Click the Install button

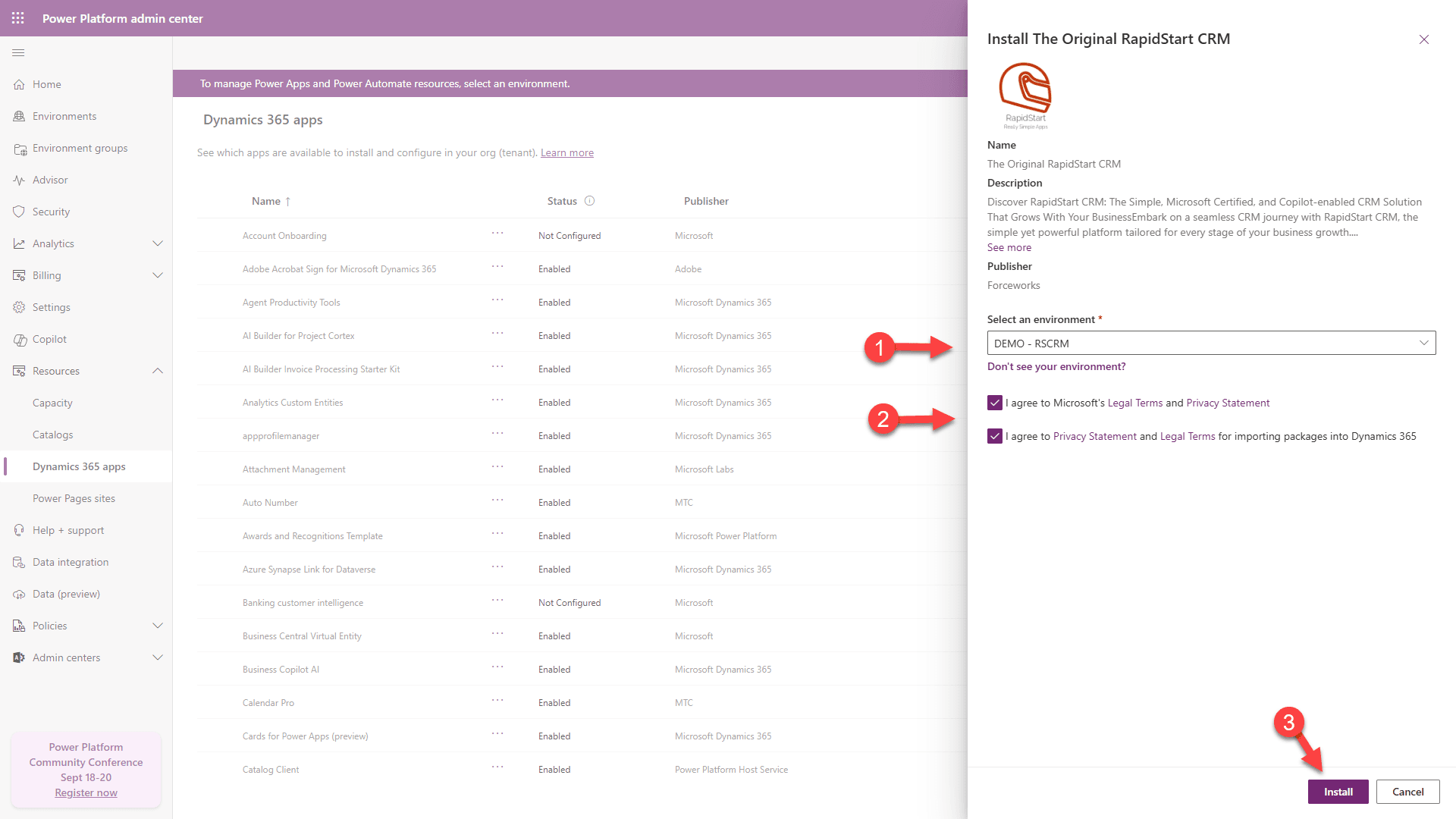[x=1338, y=791]
